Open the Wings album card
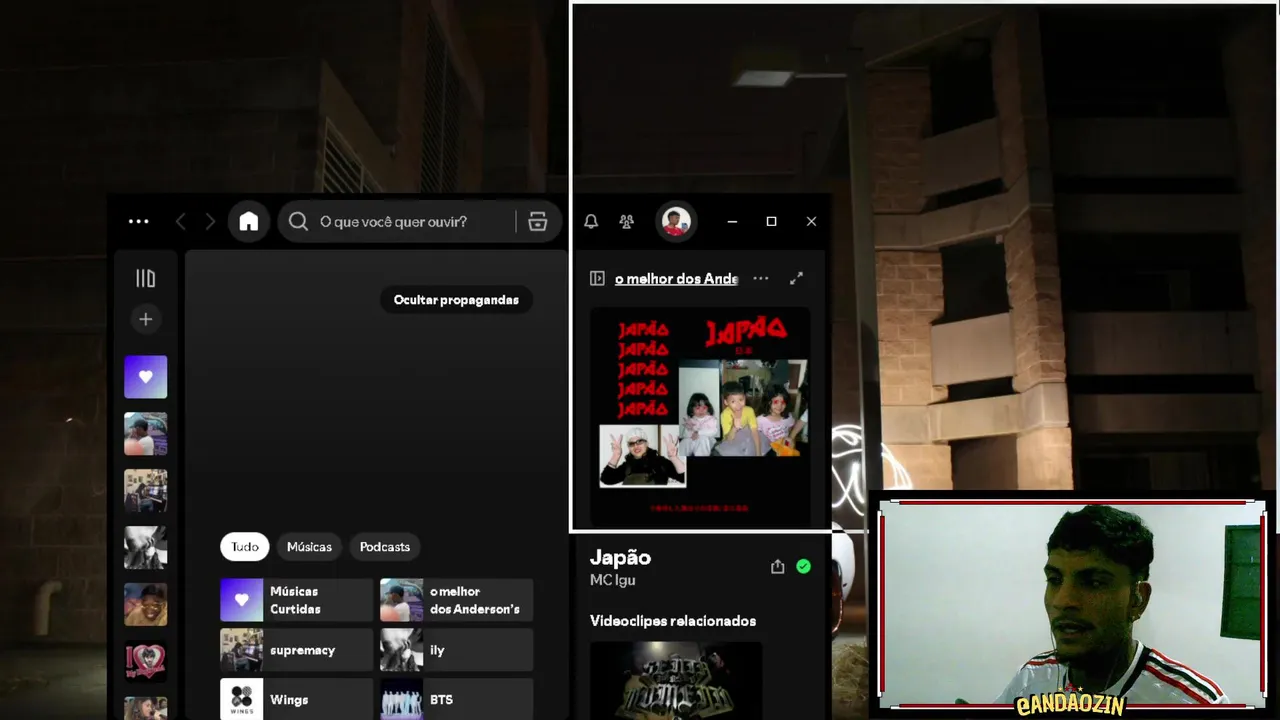This screenshot has width=1280, height=720. (296, 700)
